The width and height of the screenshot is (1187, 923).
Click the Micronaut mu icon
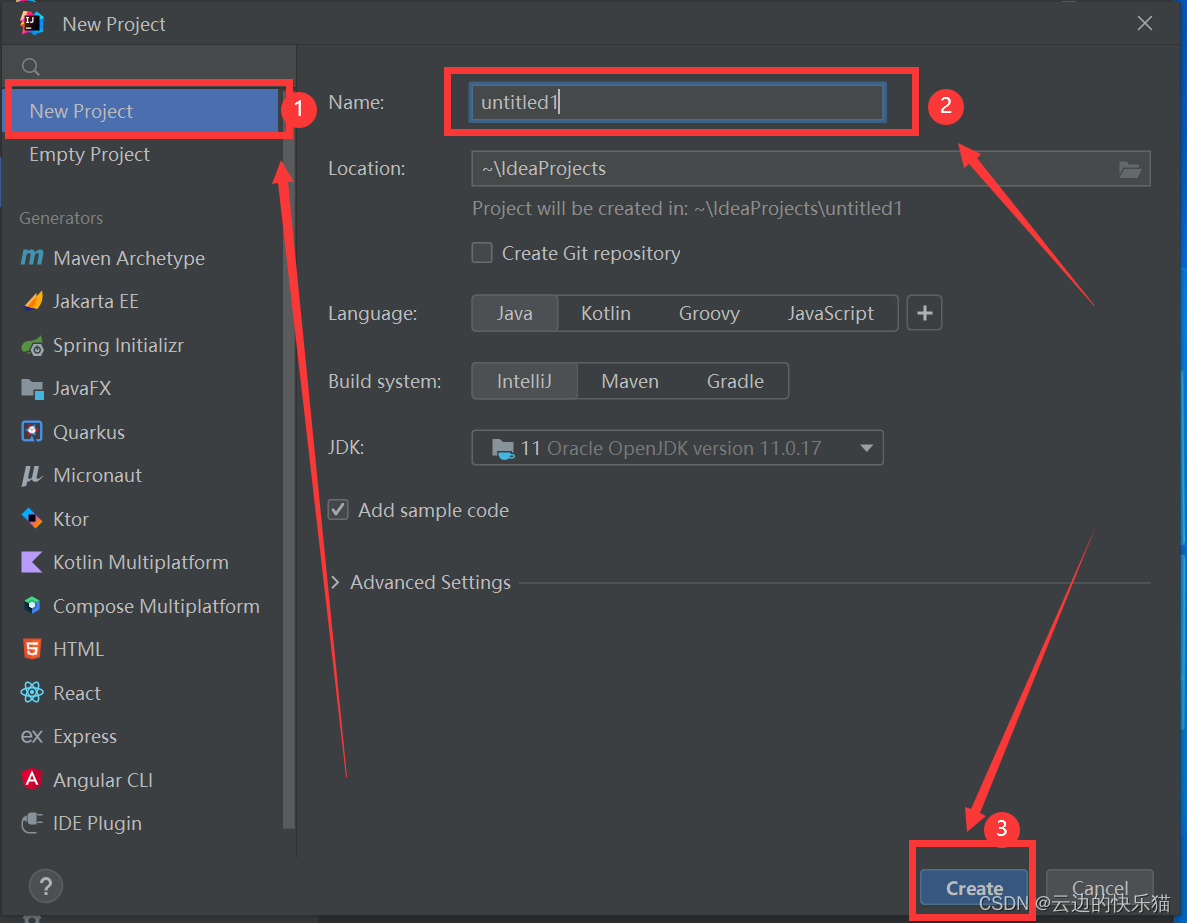32,476
